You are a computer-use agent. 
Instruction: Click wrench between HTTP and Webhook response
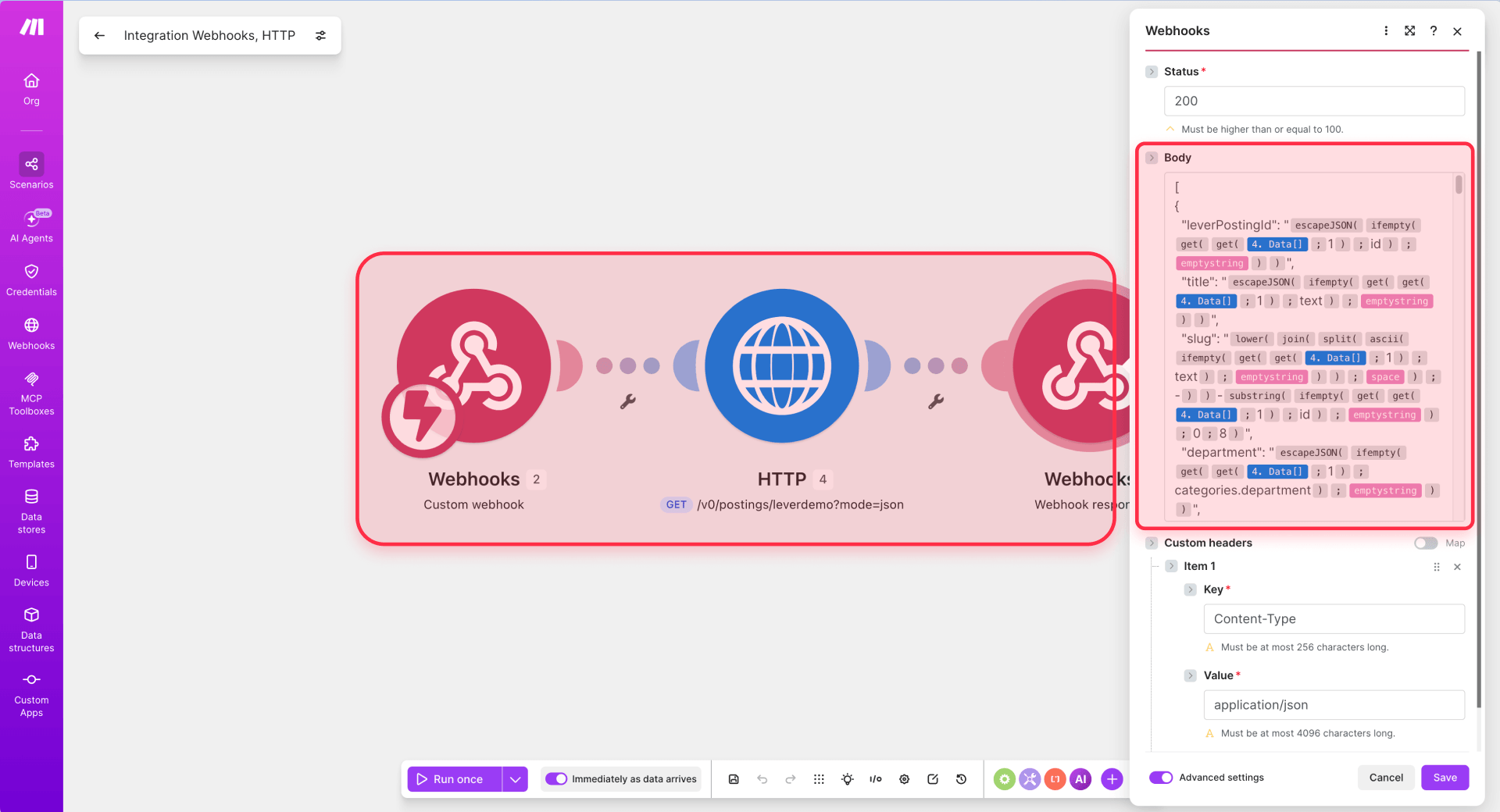[x=936, y=401]
